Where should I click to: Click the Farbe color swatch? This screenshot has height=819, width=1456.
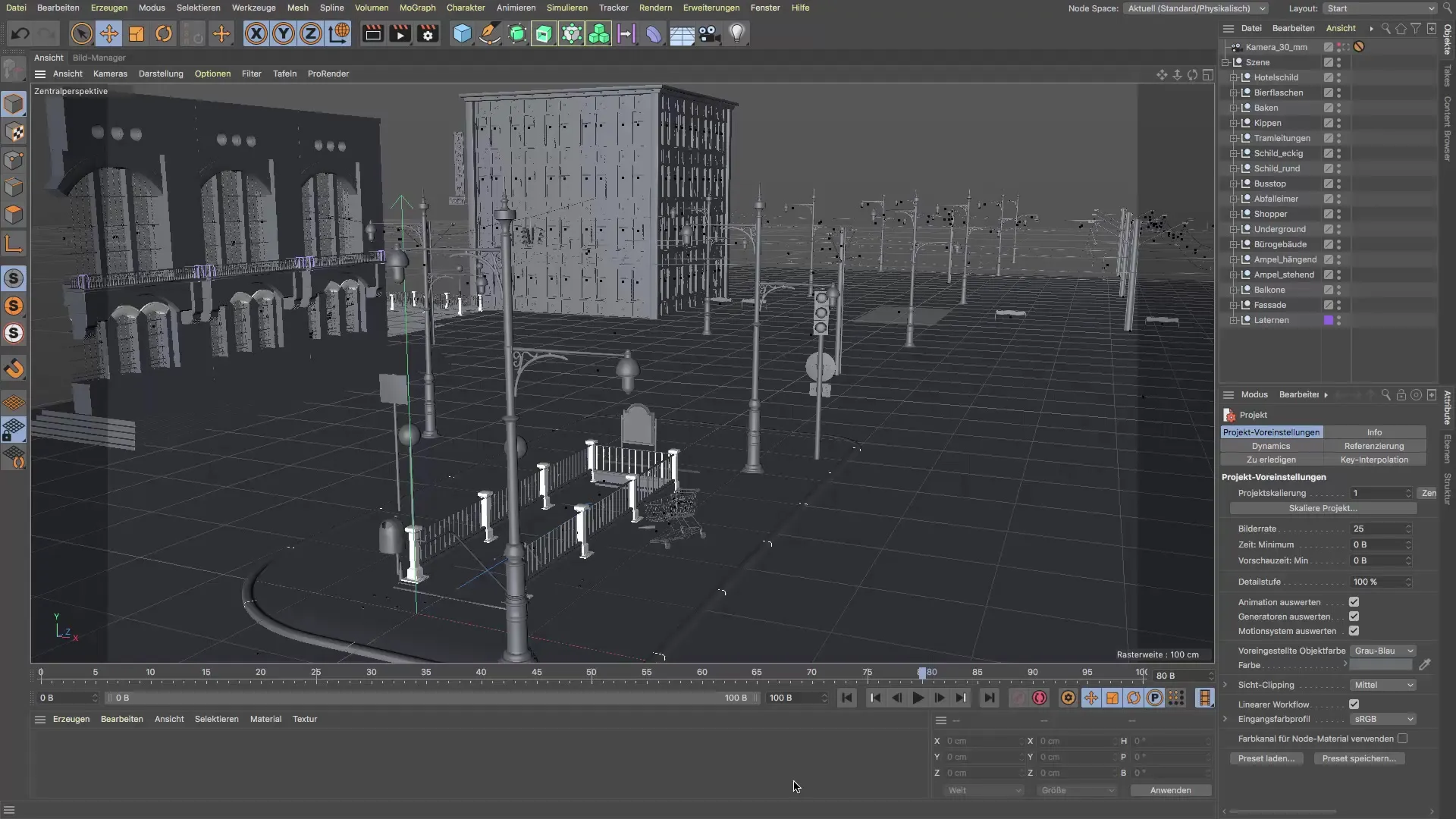[x=1381, y=665]
